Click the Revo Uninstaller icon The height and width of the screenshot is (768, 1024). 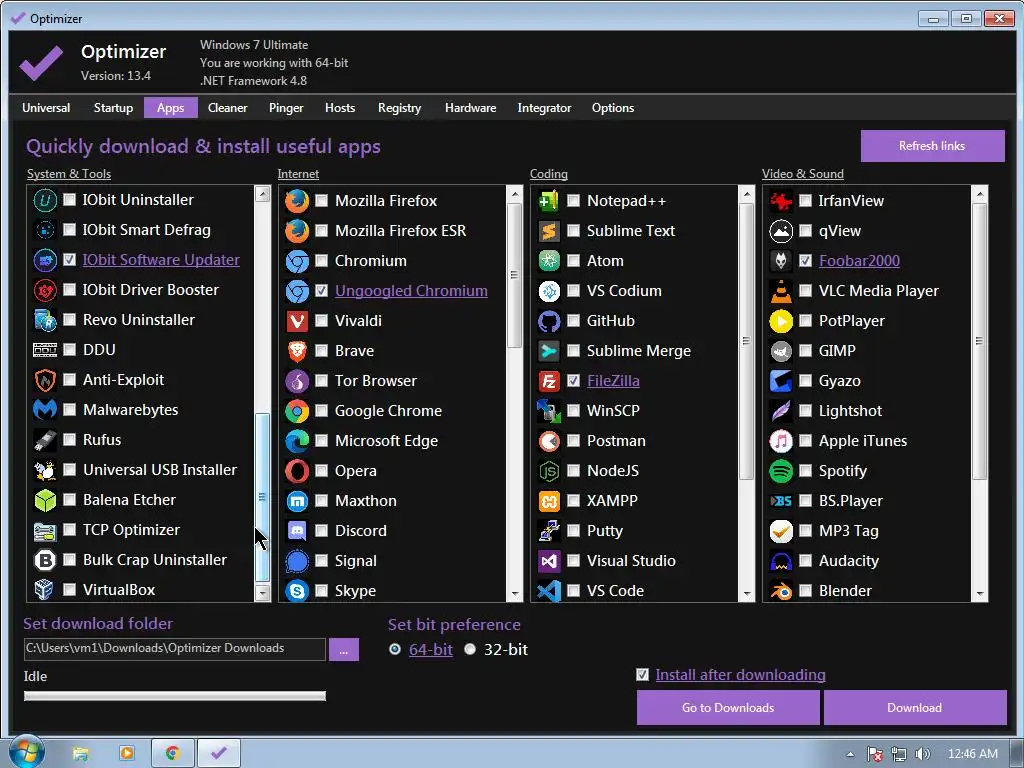click(x=45, y=320)
